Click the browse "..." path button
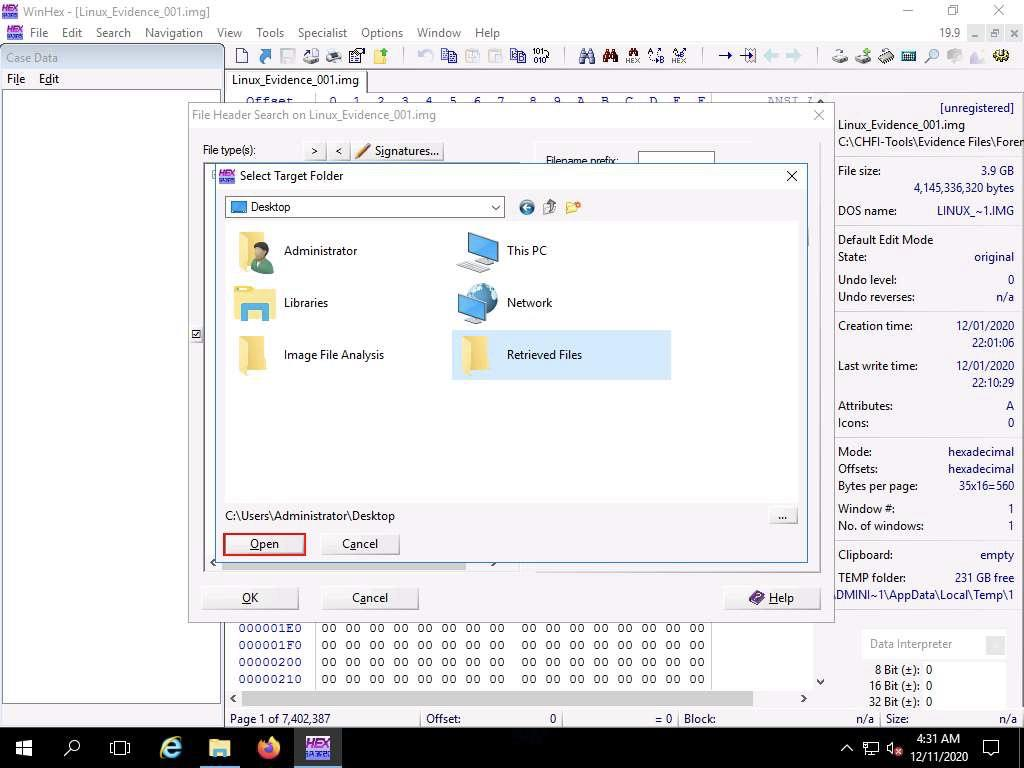The image size is (1024, 768). (x=782, y=517)
